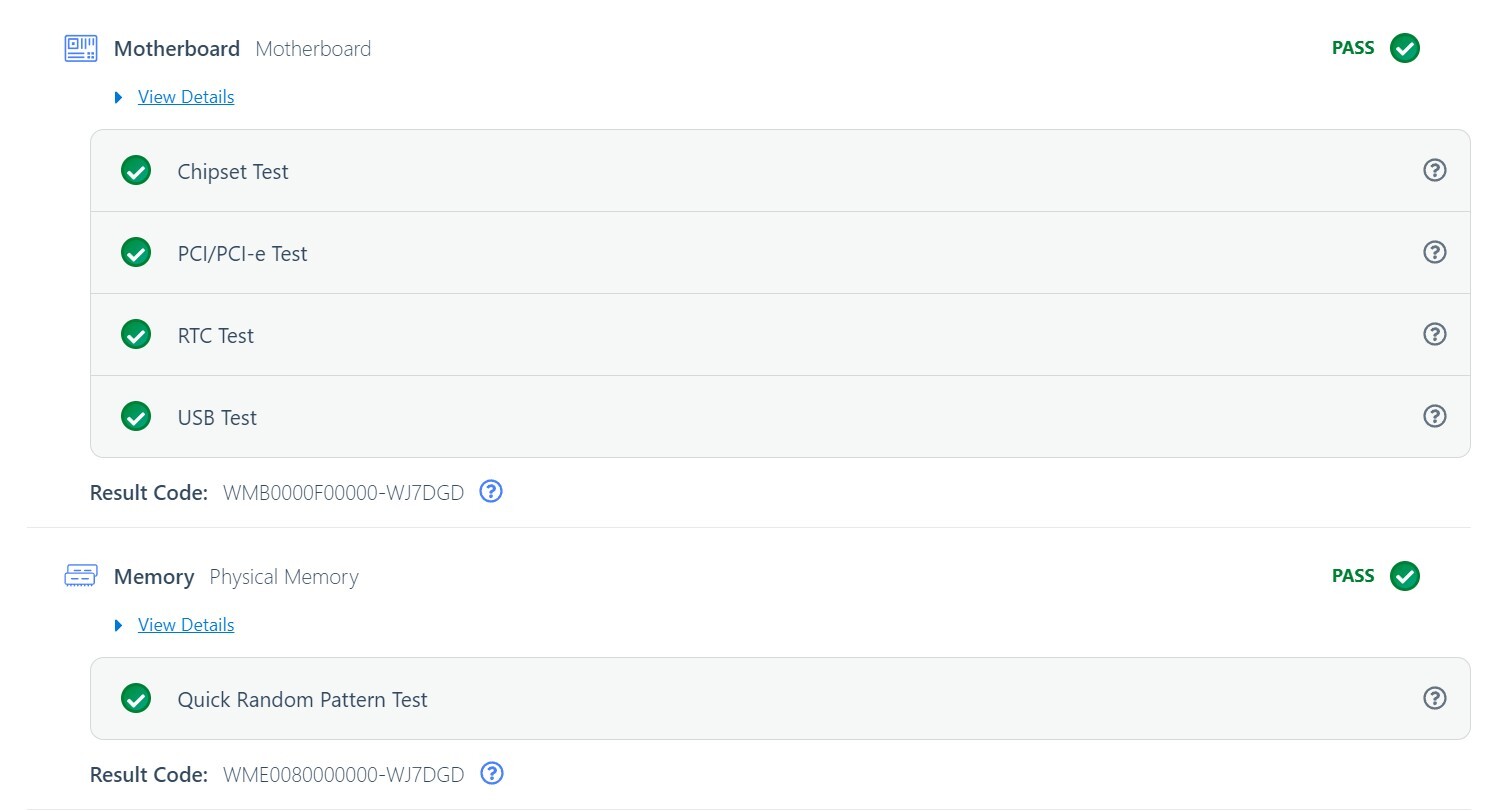The width and height of the screenshot is (1494, 811).
Task: Open help icon for USB Test
Action: click(1434, 417)
